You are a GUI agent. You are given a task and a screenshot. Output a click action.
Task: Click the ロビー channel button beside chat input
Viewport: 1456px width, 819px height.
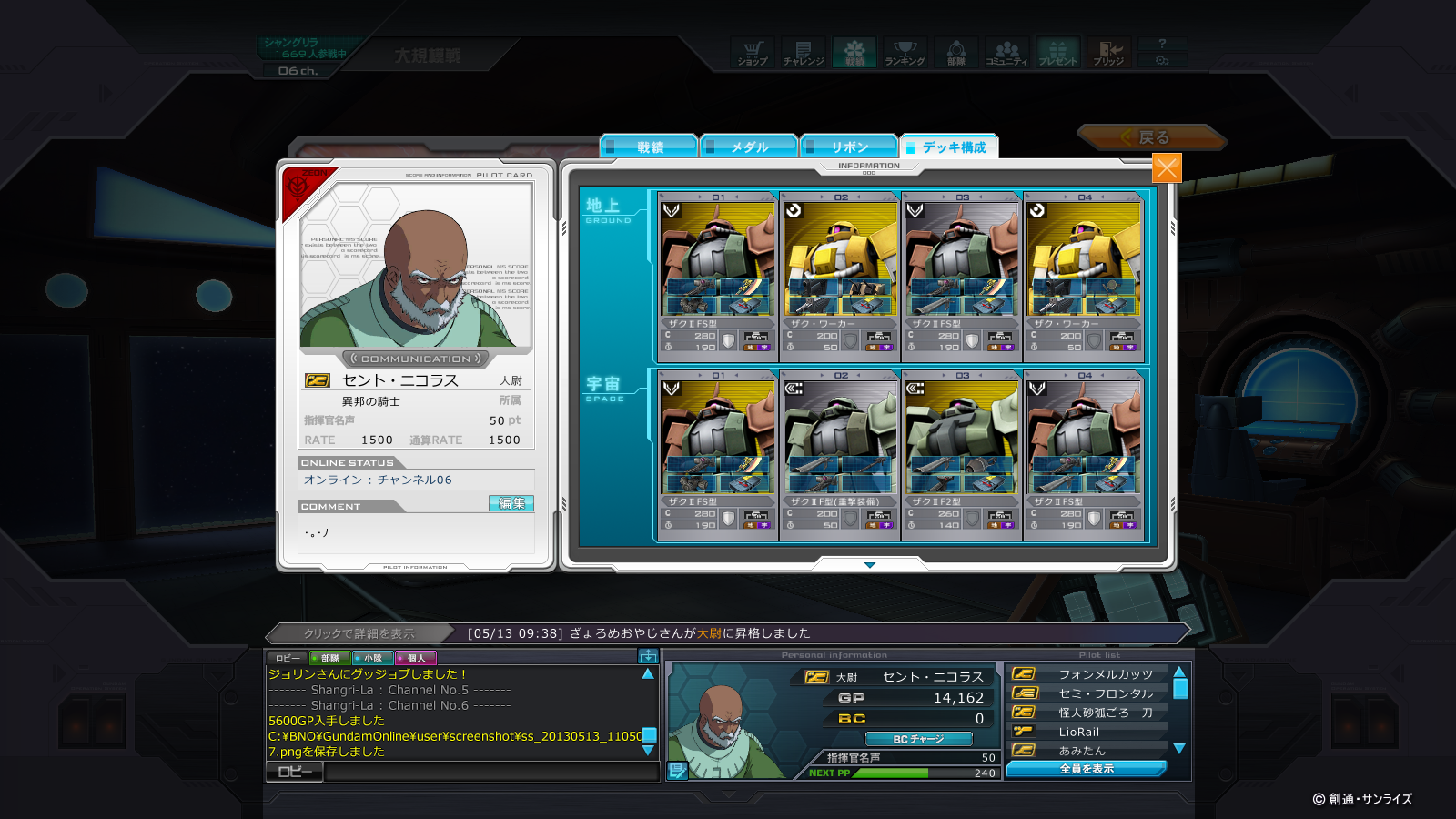point(295,772)
